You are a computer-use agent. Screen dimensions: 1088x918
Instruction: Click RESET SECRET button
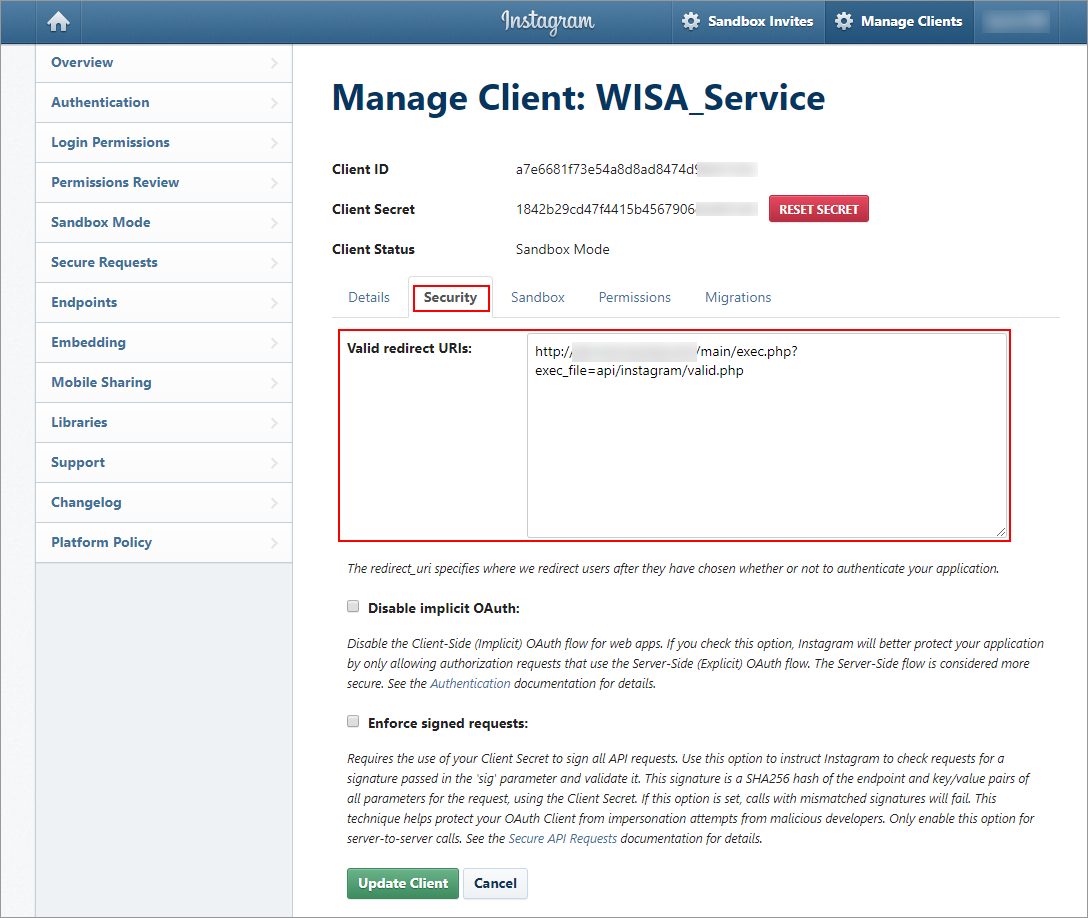pos(819,209)
